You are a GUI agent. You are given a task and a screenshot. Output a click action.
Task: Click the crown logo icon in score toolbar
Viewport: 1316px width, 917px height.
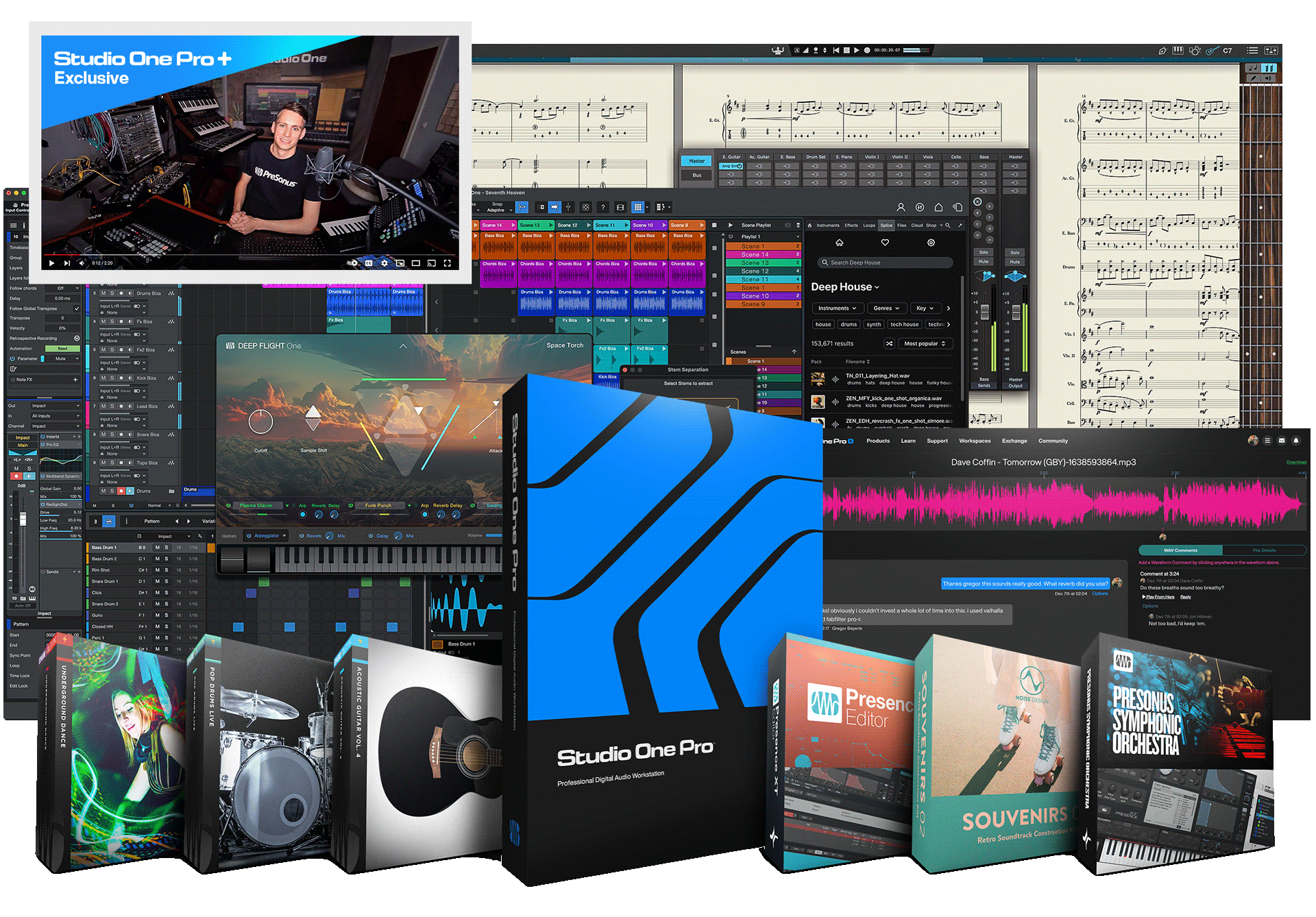tap(777, 50)
